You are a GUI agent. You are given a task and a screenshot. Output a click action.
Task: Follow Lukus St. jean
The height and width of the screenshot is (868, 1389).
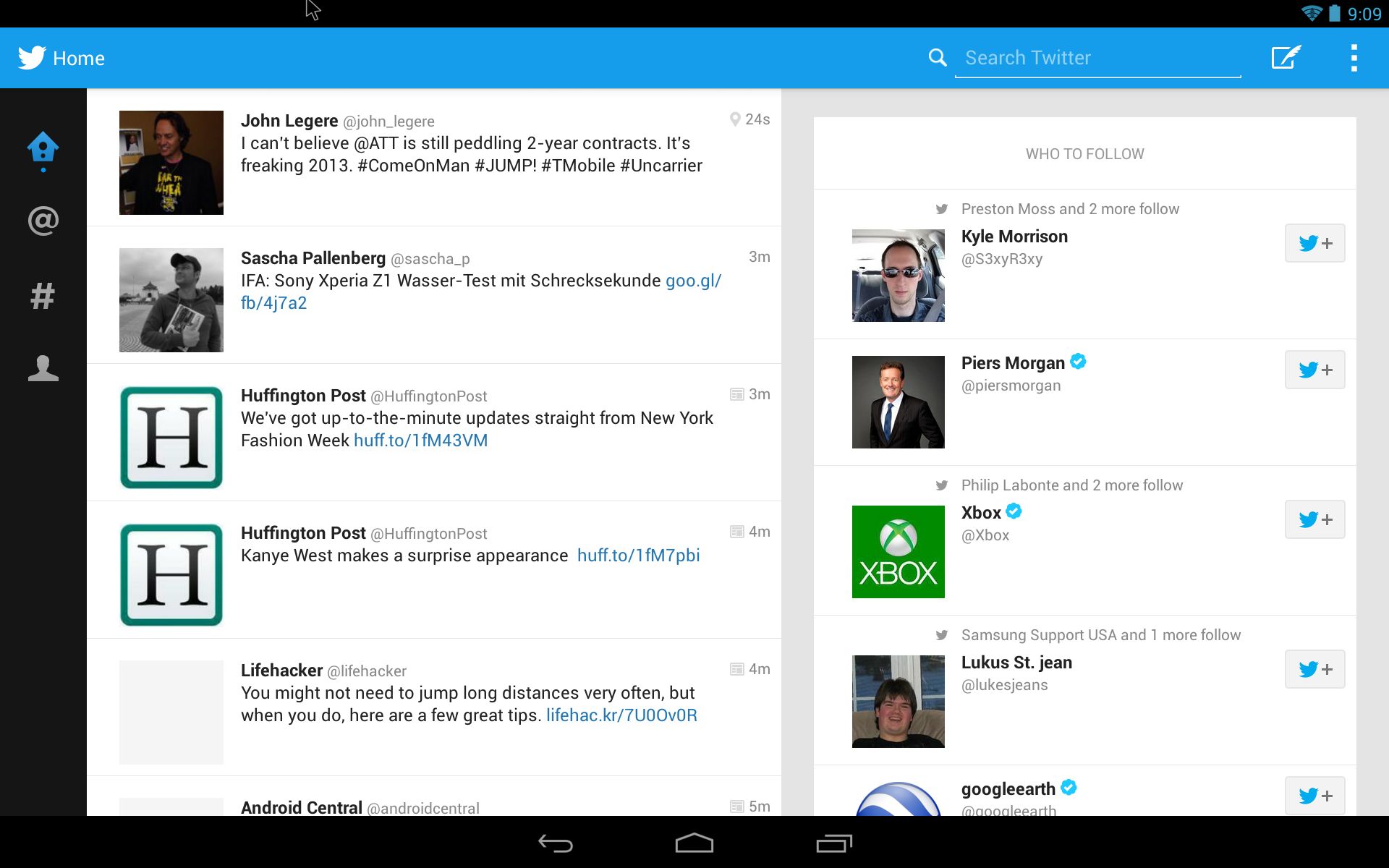[1314, 669]
